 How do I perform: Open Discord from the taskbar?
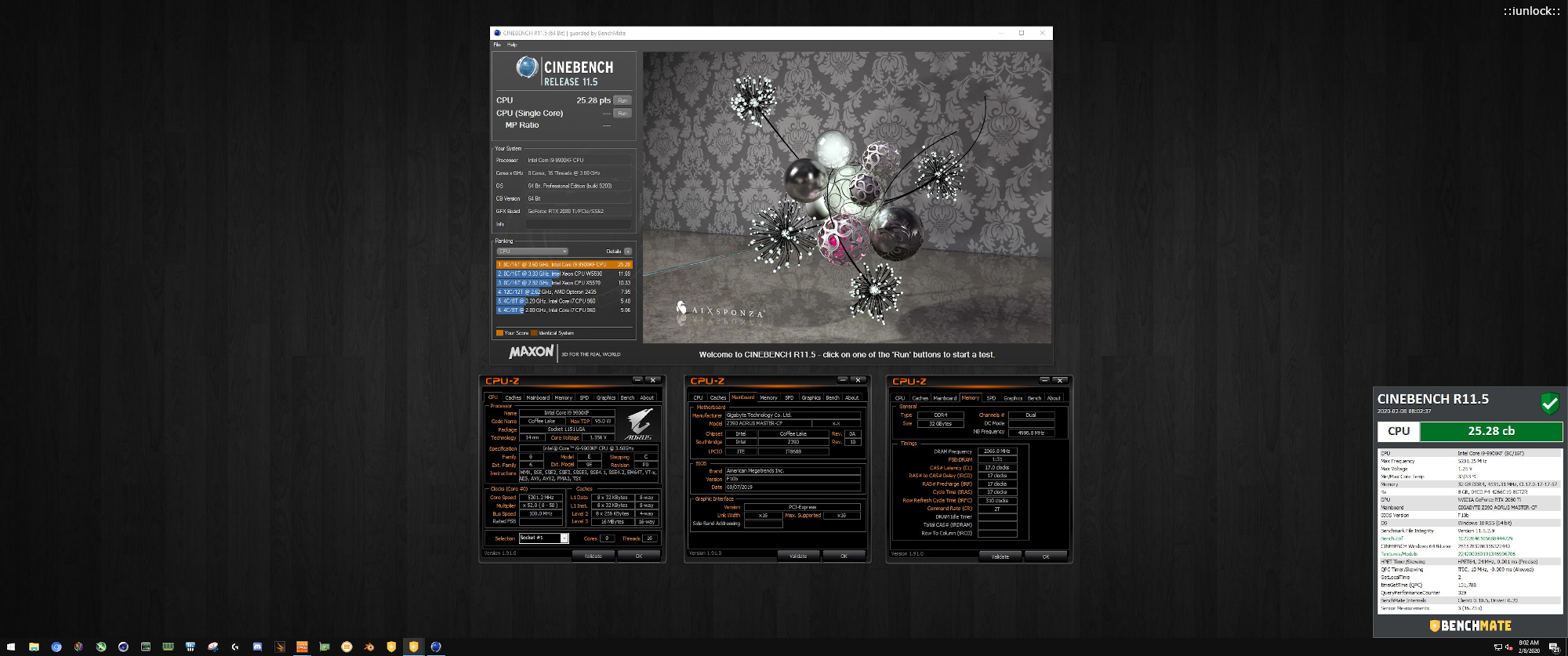(x=257, y=647)
